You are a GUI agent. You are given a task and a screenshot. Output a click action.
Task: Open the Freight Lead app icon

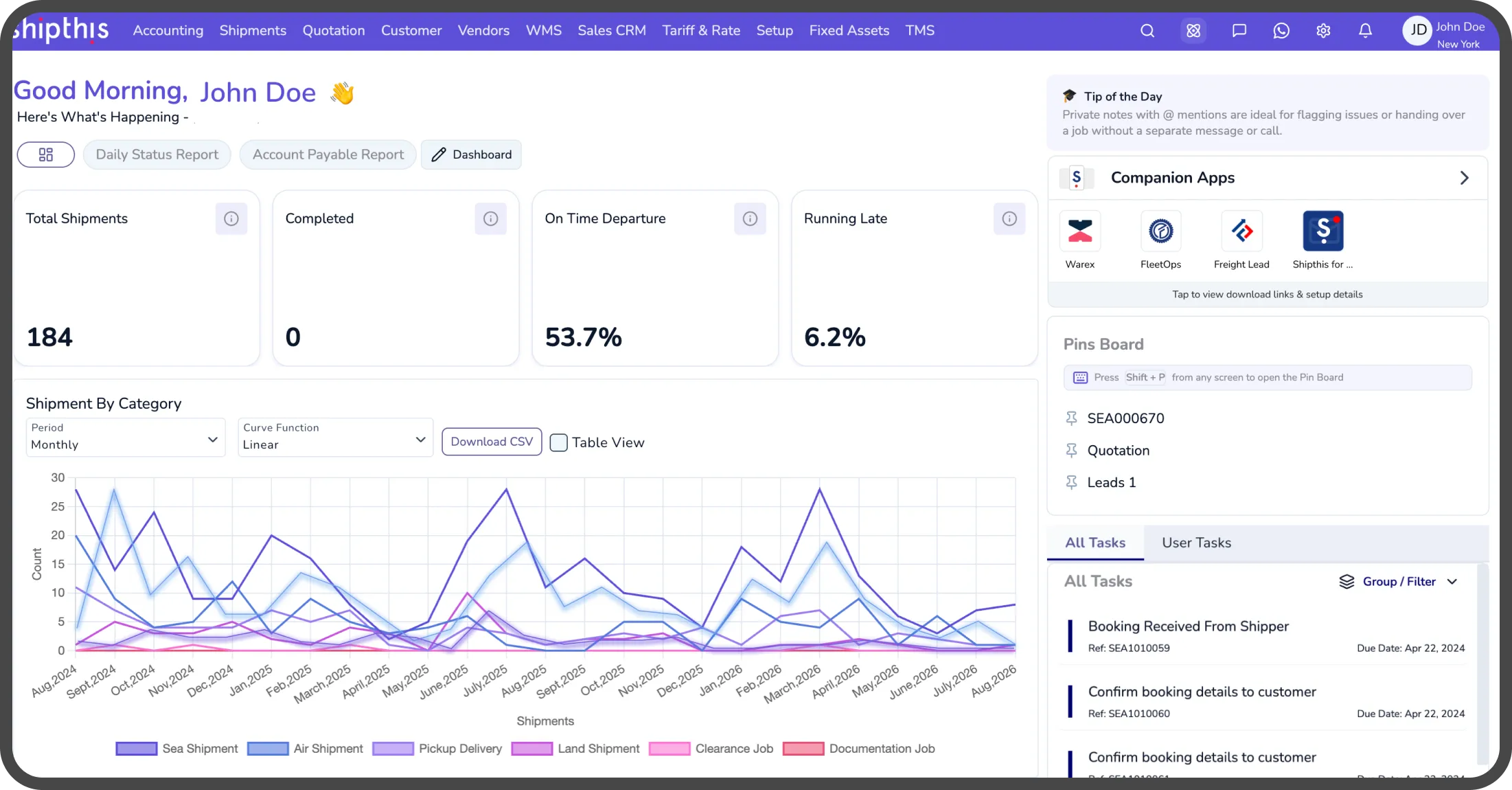click(x=1241, y=232)
